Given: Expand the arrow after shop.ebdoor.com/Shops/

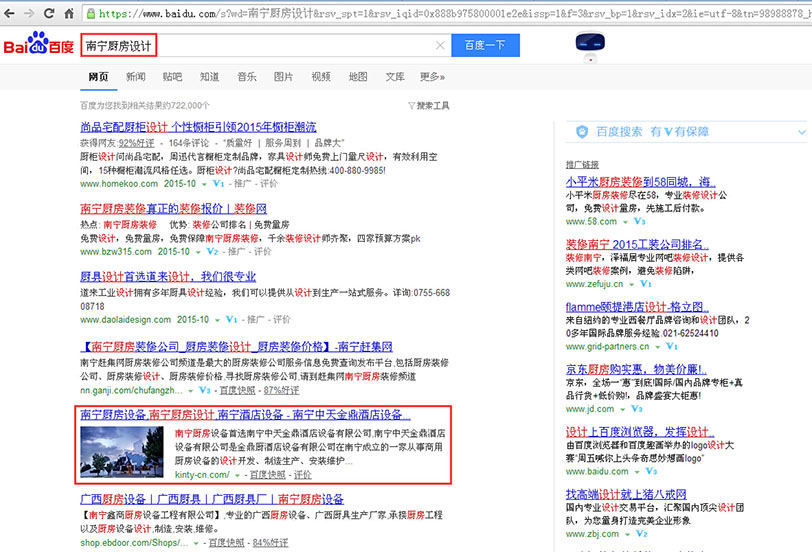Looking at the screenshot, I should (x=196, y=543).
